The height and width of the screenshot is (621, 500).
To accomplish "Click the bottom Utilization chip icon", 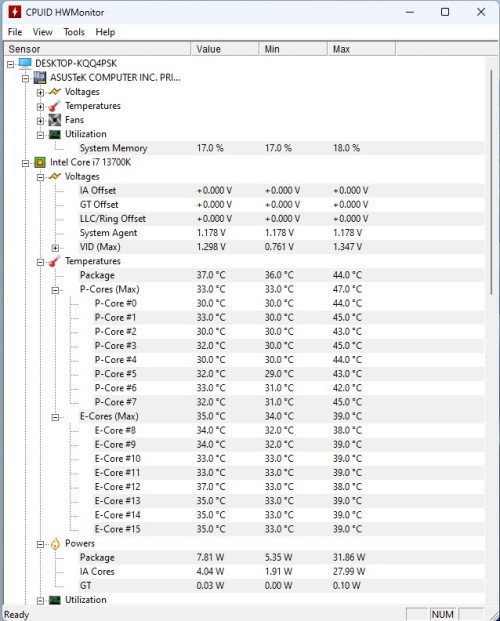I will (x=55, y=600).
